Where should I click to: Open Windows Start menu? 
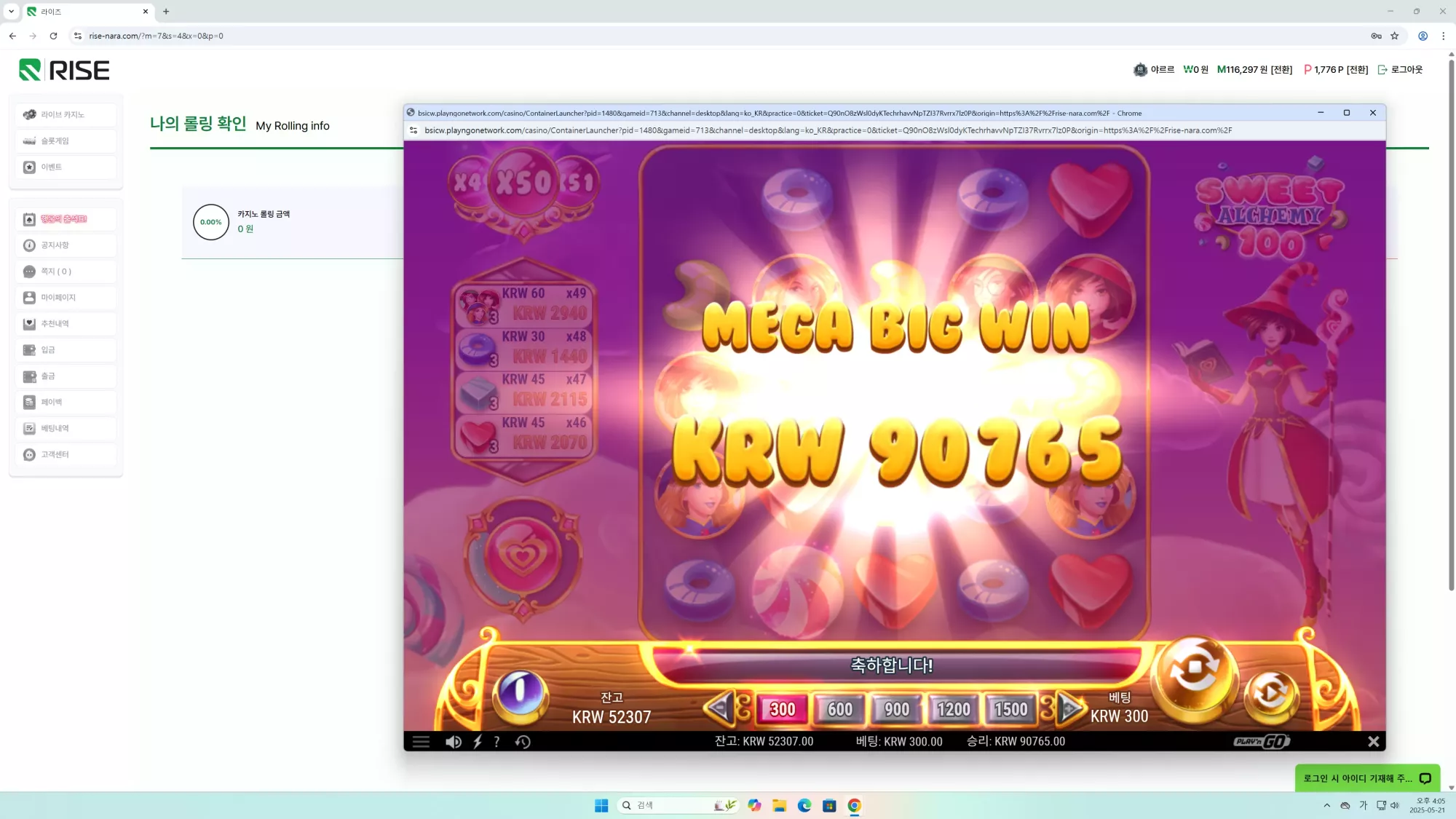click(601, 805)
